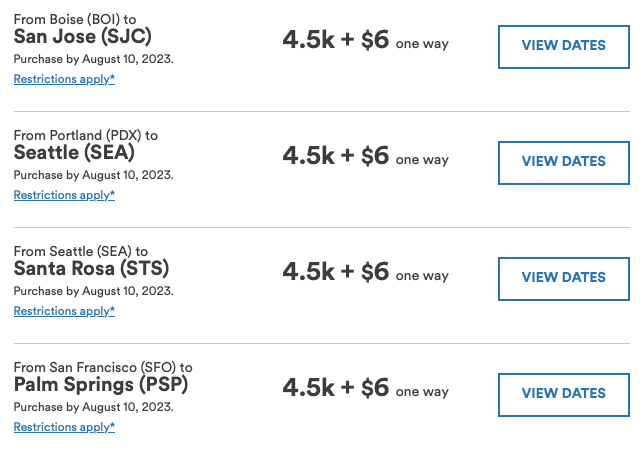Click the Santa Rosa (STS) destination heading
The image size is (641, 451).
pyautogui.click(x=91, y=269)
